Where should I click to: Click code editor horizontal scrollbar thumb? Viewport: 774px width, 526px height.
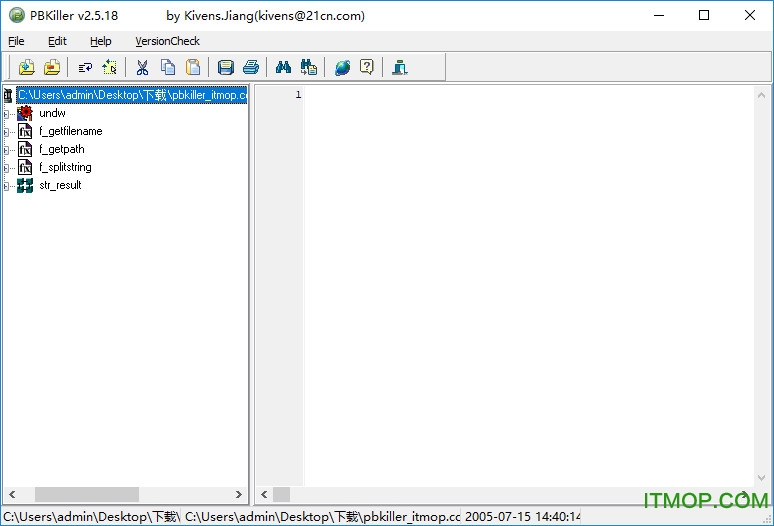click(x=282, y=494)
